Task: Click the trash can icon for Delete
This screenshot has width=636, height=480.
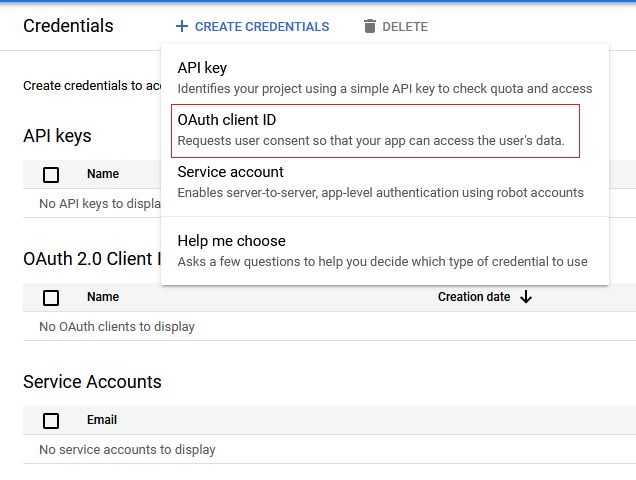Action: click(370, 27)
